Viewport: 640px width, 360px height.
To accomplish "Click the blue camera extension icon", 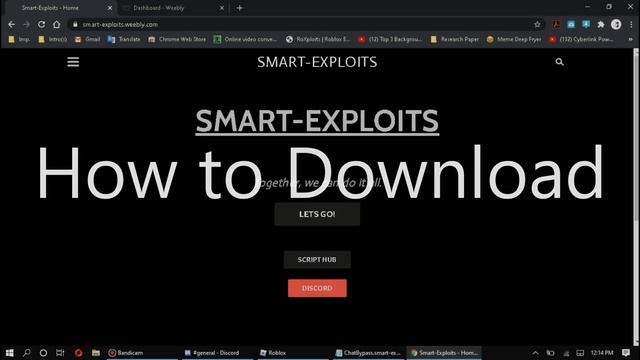I will [571, 24].
